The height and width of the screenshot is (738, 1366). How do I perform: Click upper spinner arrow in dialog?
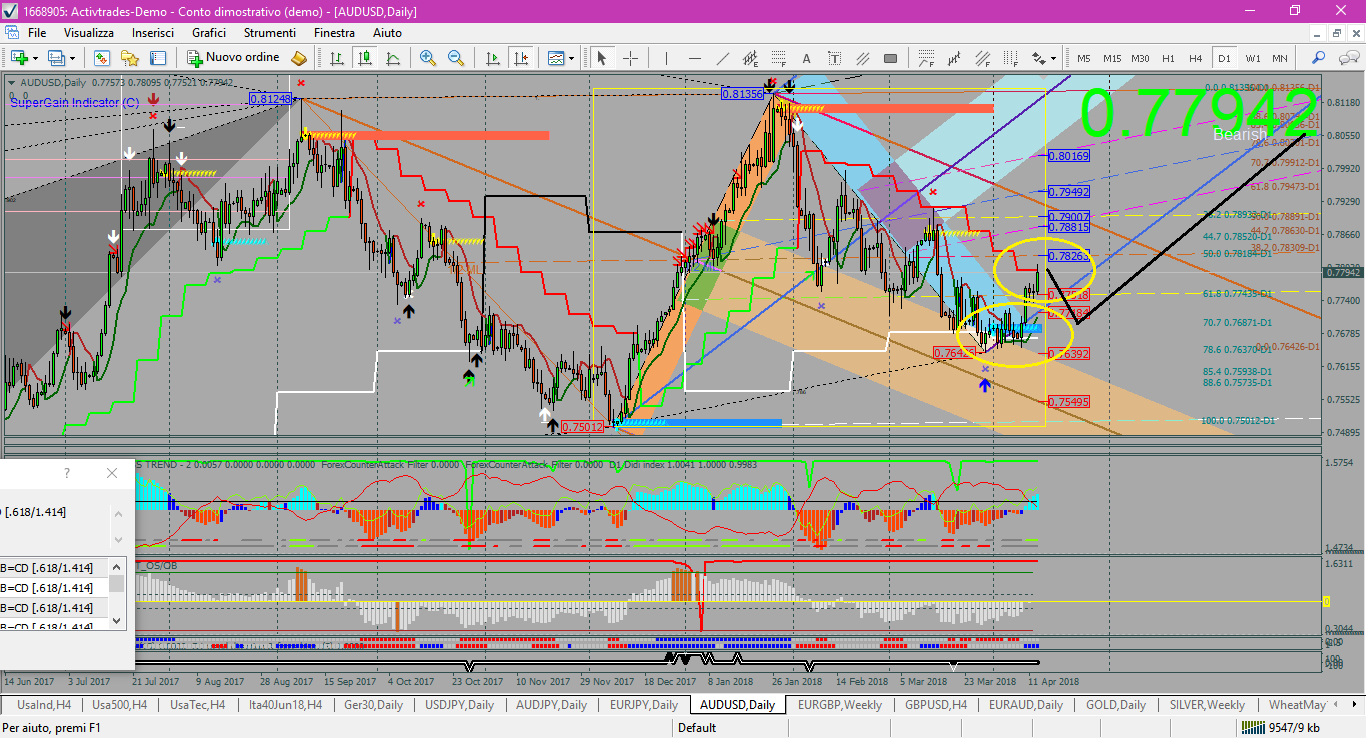pos(117,513)
